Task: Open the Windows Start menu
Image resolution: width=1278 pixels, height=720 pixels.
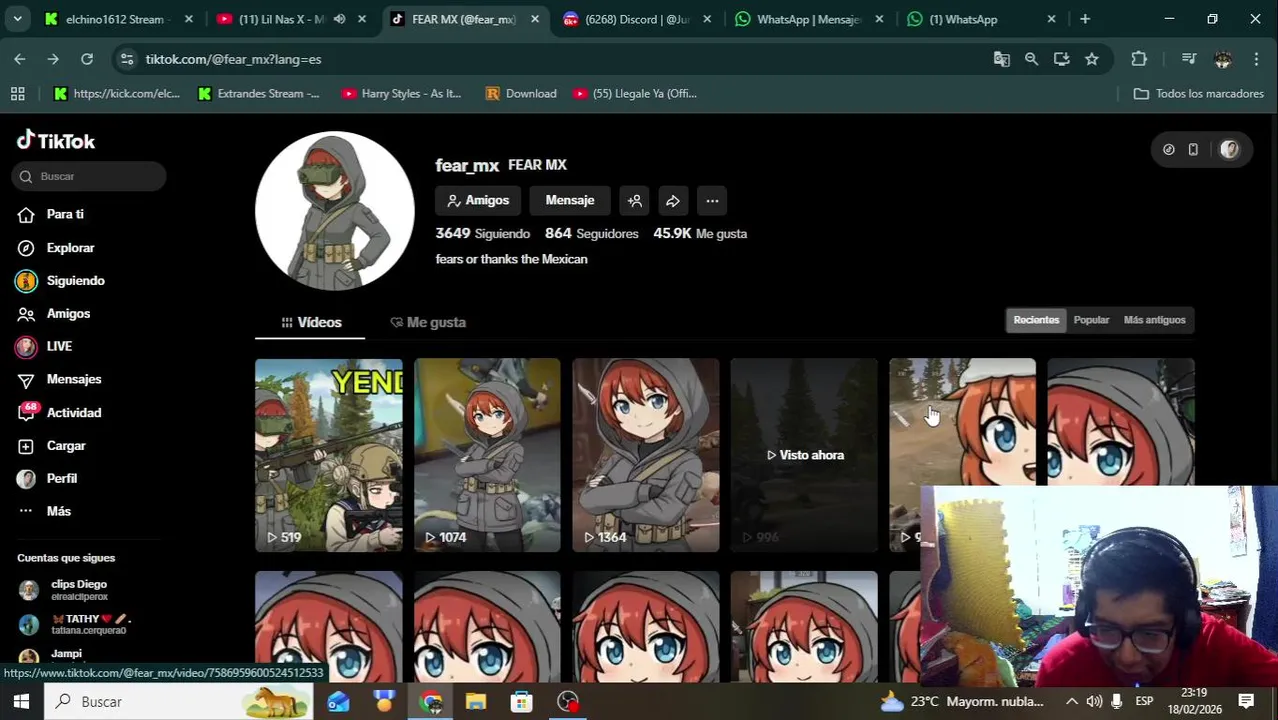Action: pyautogui.click(x=21, y=702)
